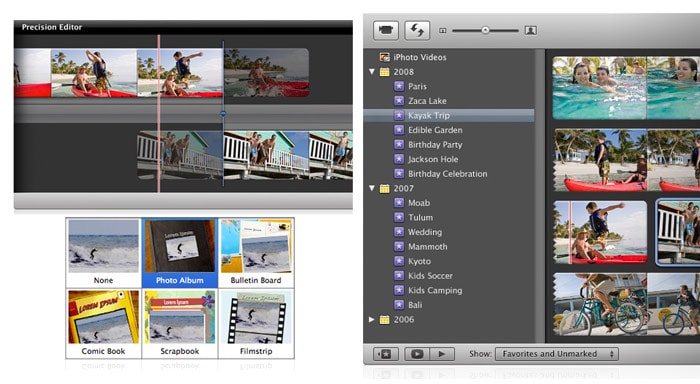This screenshot has height=384, width=700.
Task: Click the red playhead line in Precision Editor
Action: pos(158,114)
